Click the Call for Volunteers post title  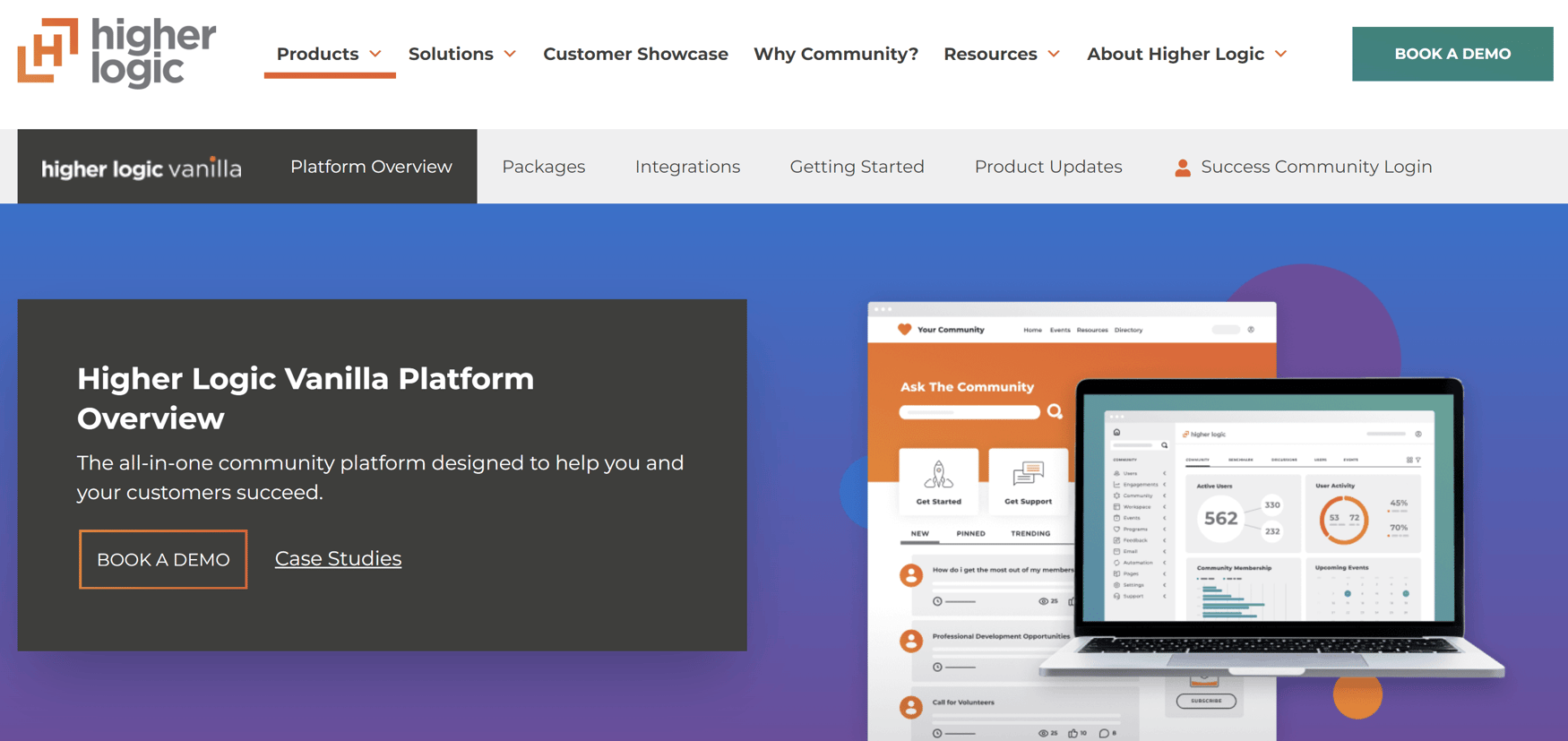(x=963, y=702)
